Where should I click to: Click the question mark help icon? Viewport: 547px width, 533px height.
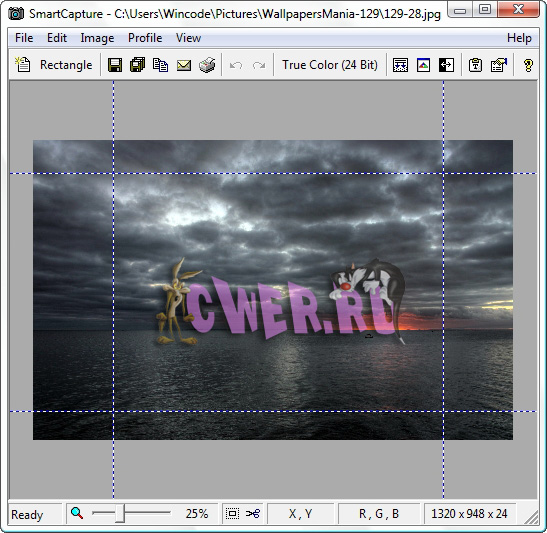coord(528,65)
